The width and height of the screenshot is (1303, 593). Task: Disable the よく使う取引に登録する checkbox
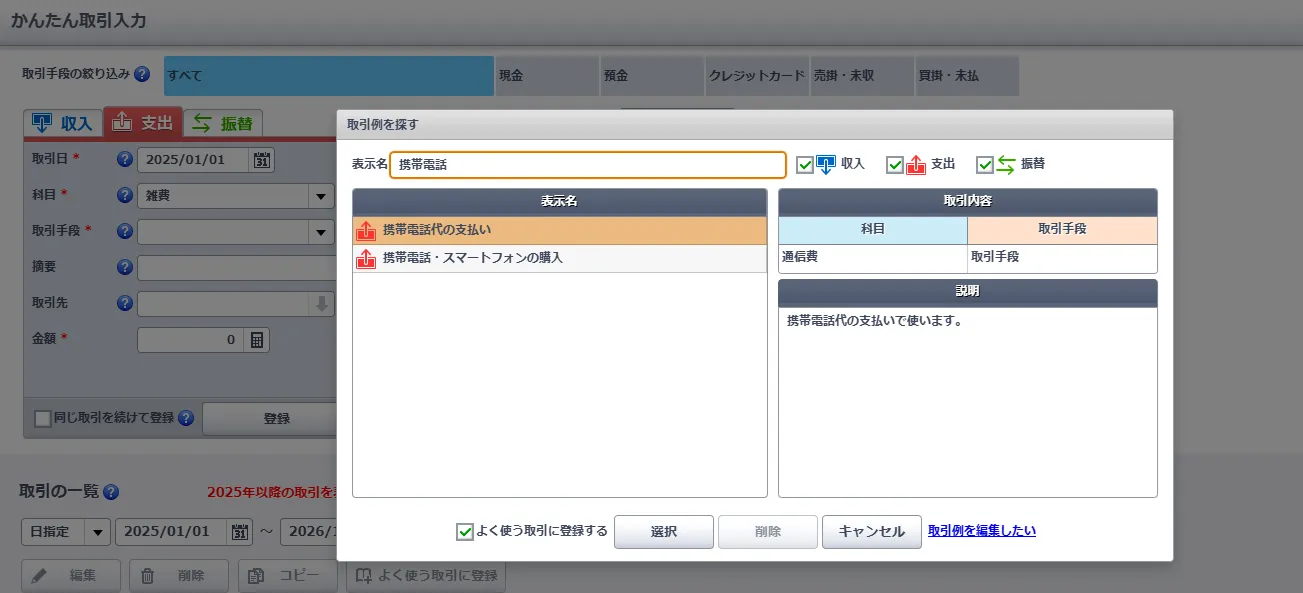463,531
